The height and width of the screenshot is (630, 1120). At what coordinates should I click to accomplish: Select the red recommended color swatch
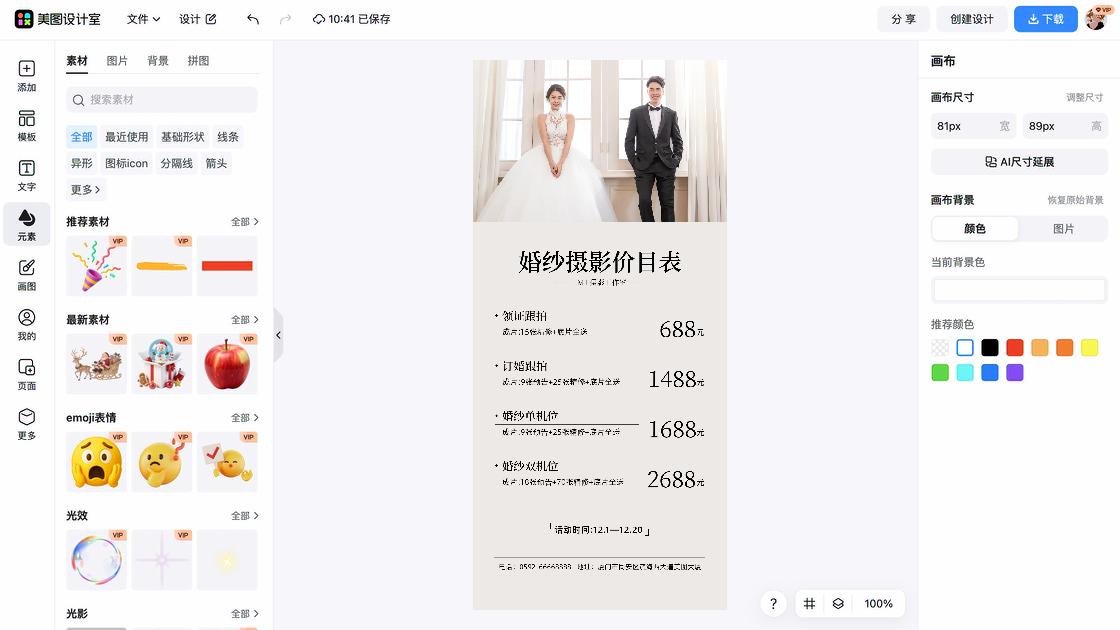[1014, 347]
